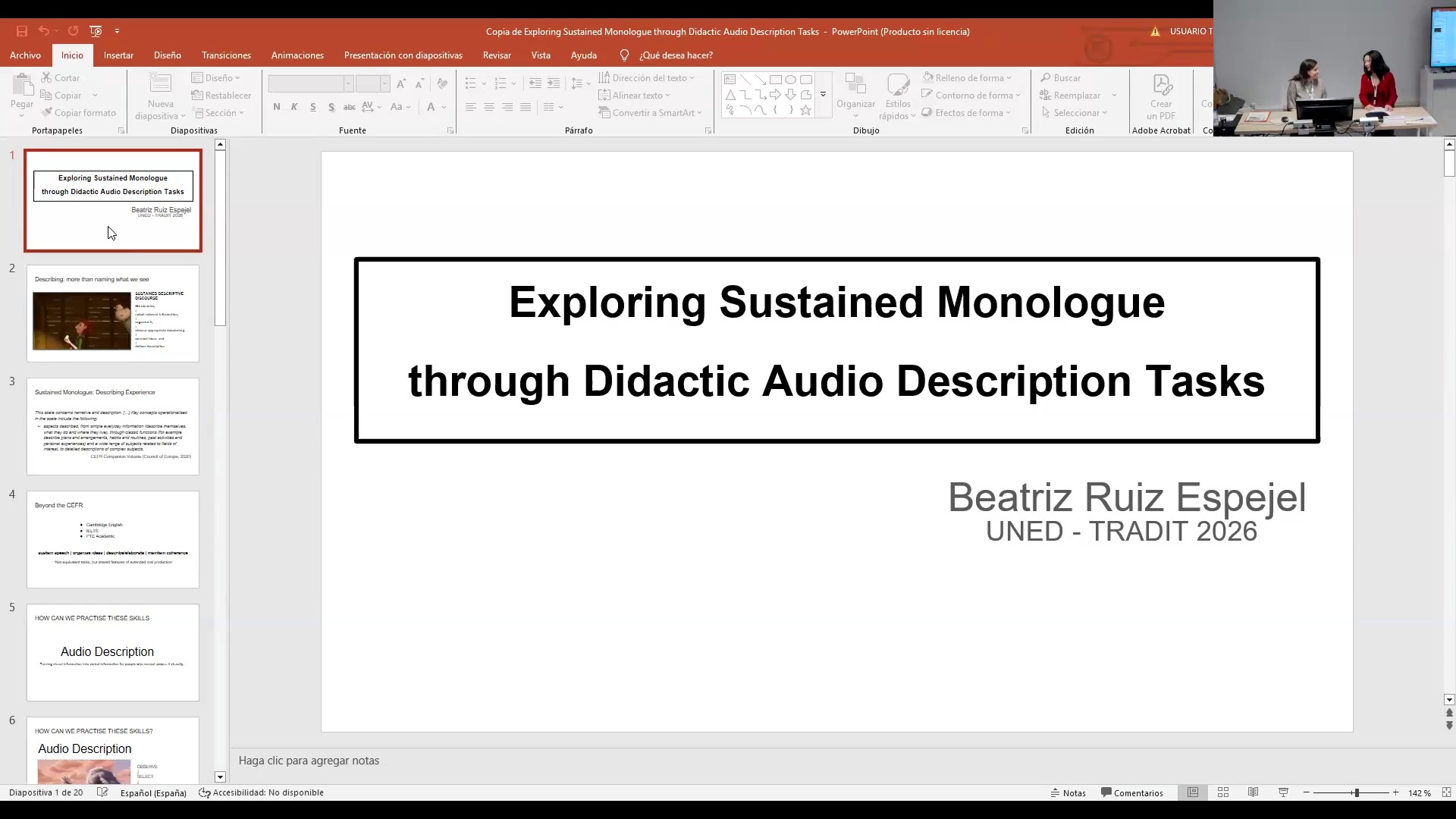Click increase font size icon

coord(401,83)
